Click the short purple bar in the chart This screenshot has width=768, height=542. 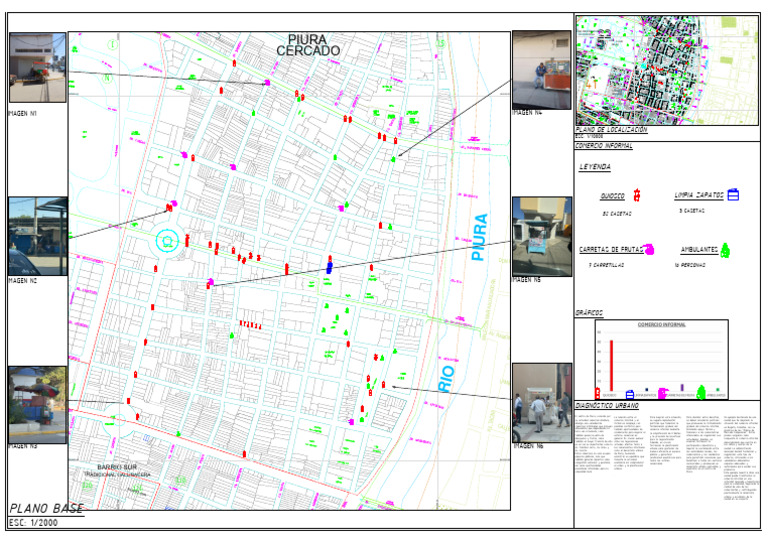click(x=682, y=387)
